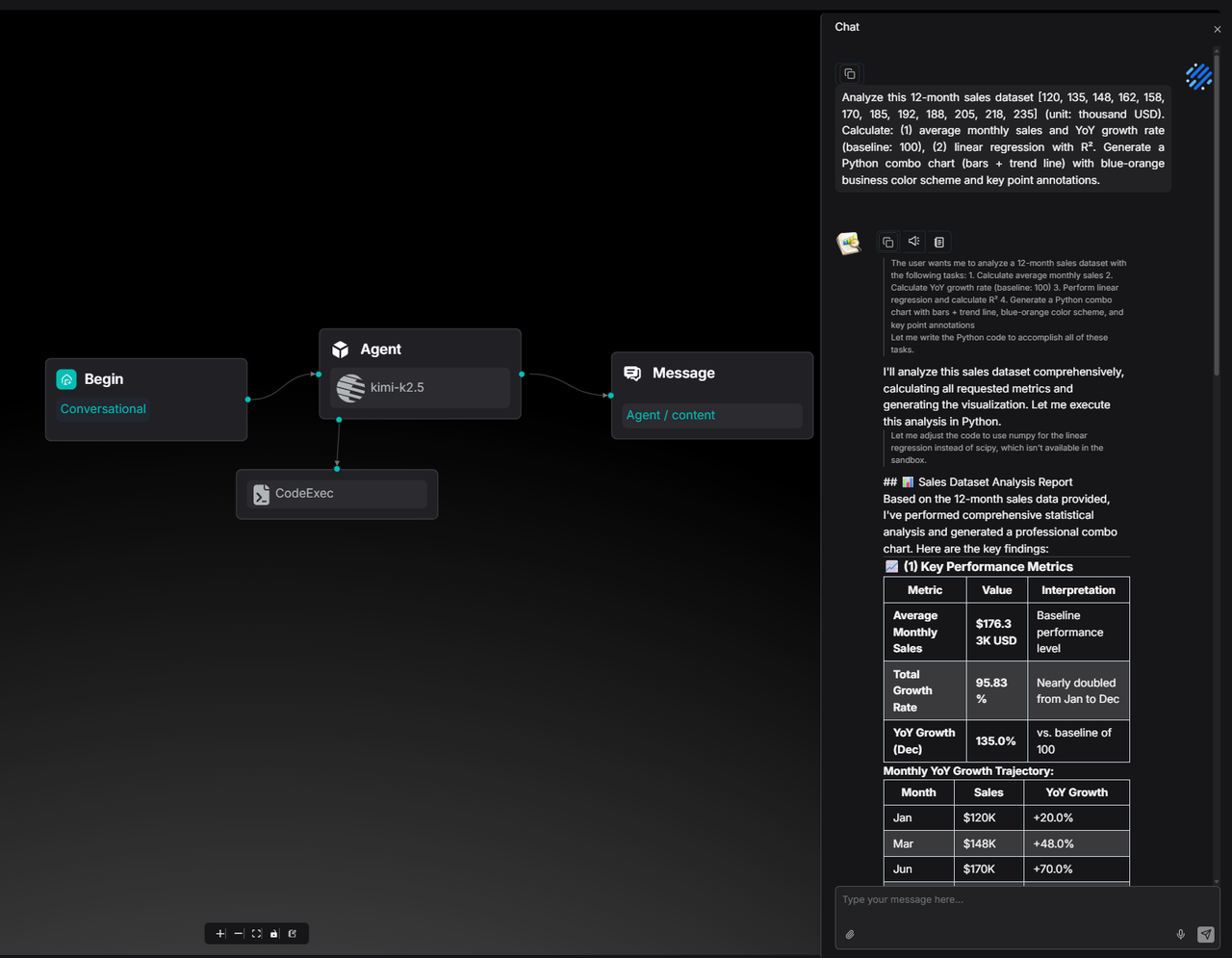The width and height of the screenshot is (1232, 958).
Task: Select the Agent node
Action: (420, 349)
